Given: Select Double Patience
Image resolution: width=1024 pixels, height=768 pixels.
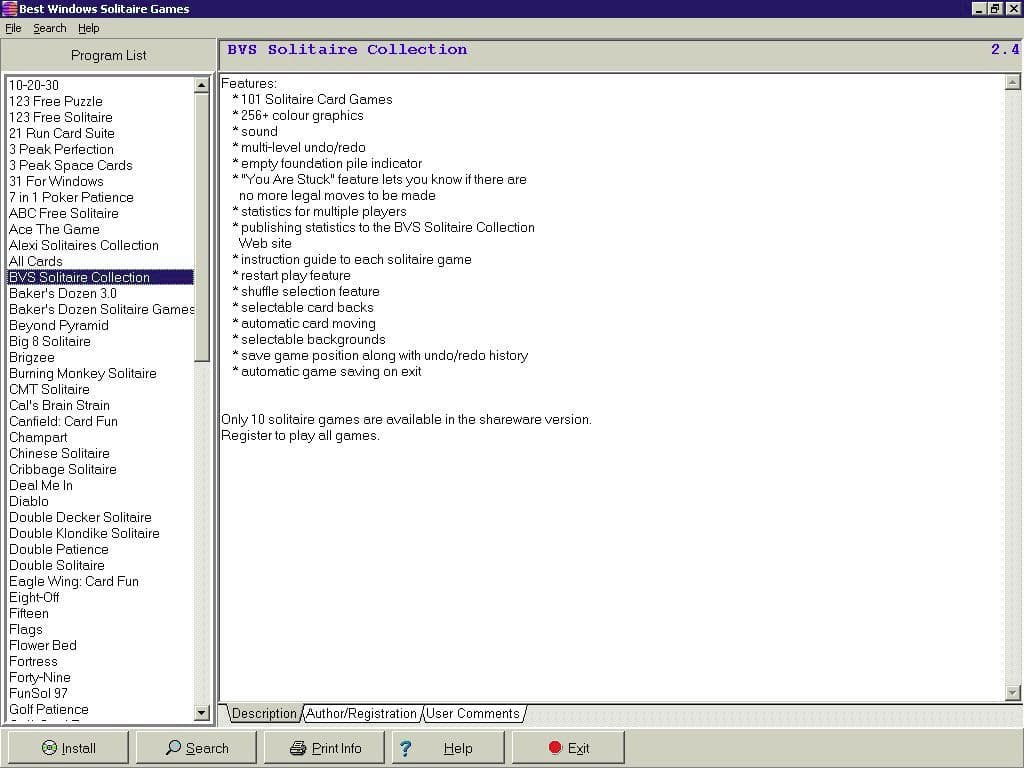Looking at the screenshot, I should coord(100,549).
